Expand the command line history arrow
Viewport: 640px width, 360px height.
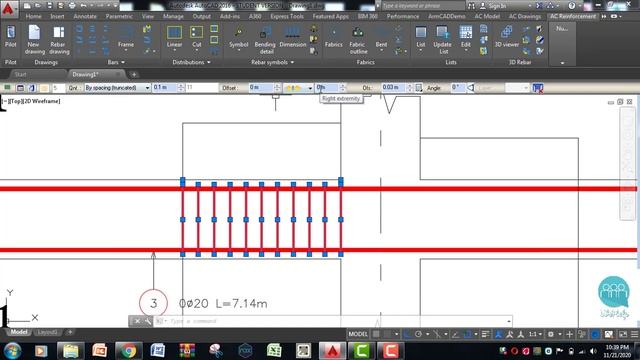coord(509,321)
